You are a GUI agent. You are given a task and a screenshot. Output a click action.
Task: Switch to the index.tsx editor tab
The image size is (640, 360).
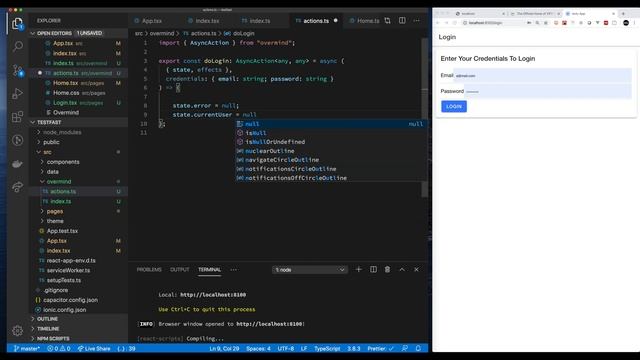[207, 21]
